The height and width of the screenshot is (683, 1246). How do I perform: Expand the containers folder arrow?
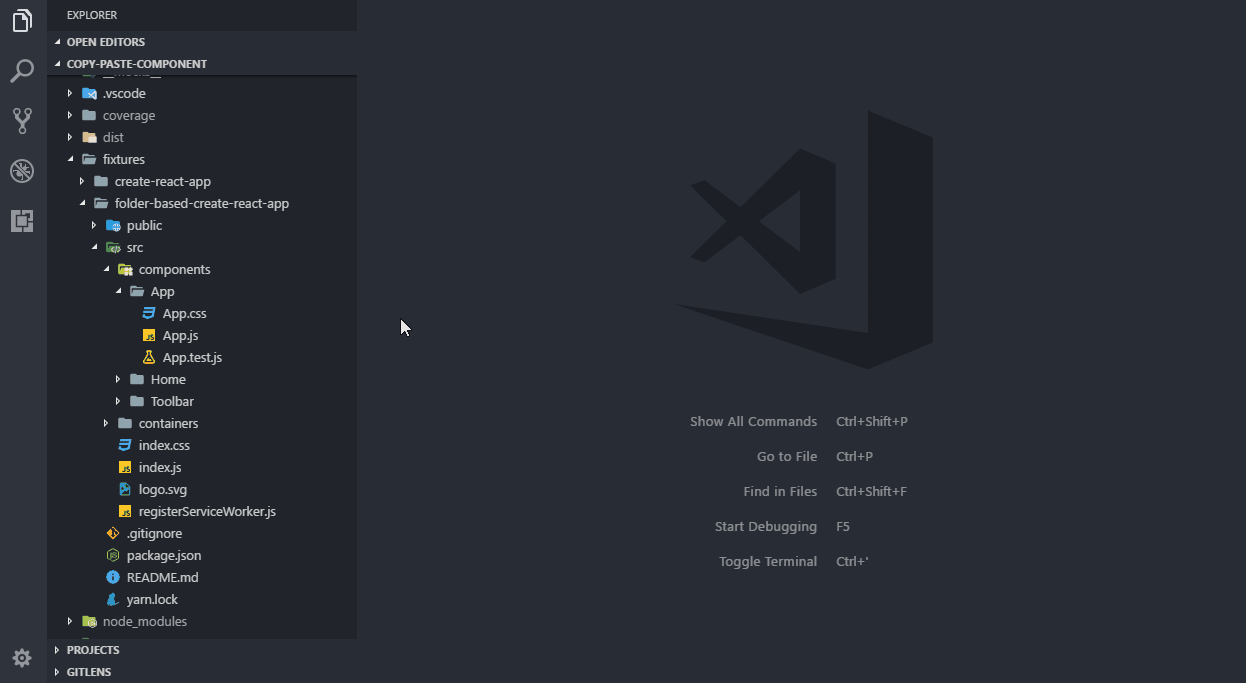click(106, 423)
